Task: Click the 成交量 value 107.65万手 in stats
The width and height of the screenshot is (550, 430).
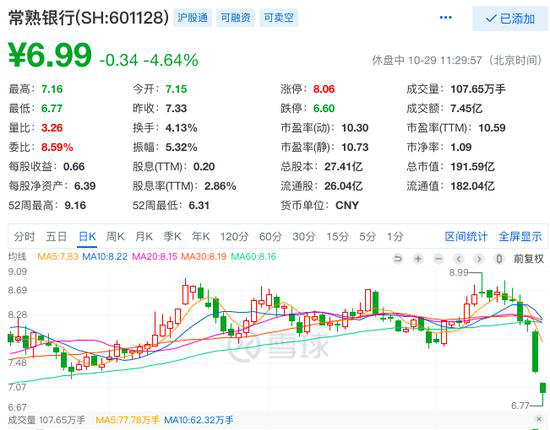Action: click(478, 89)
